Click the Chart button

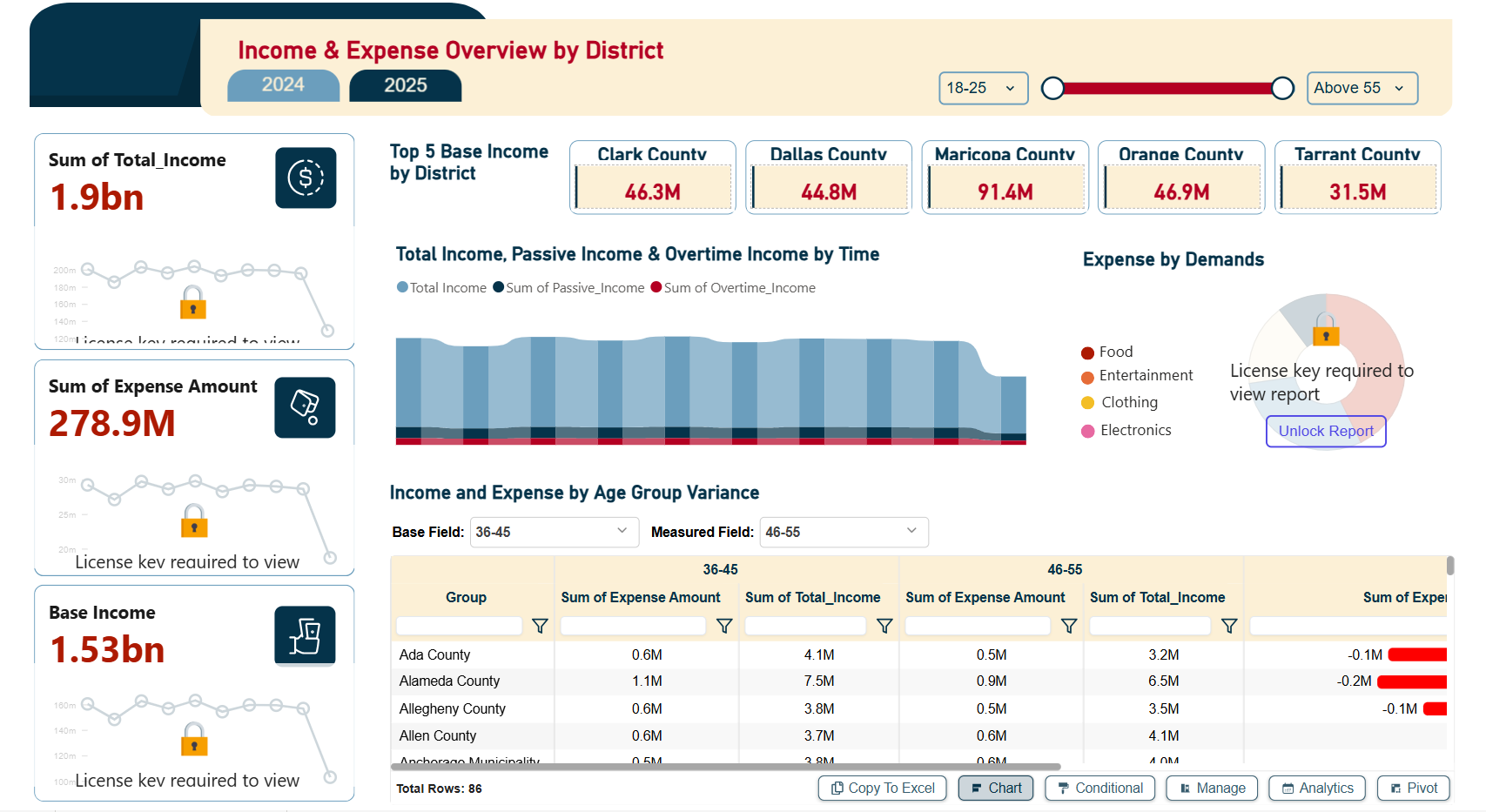[x=997, y=788]
